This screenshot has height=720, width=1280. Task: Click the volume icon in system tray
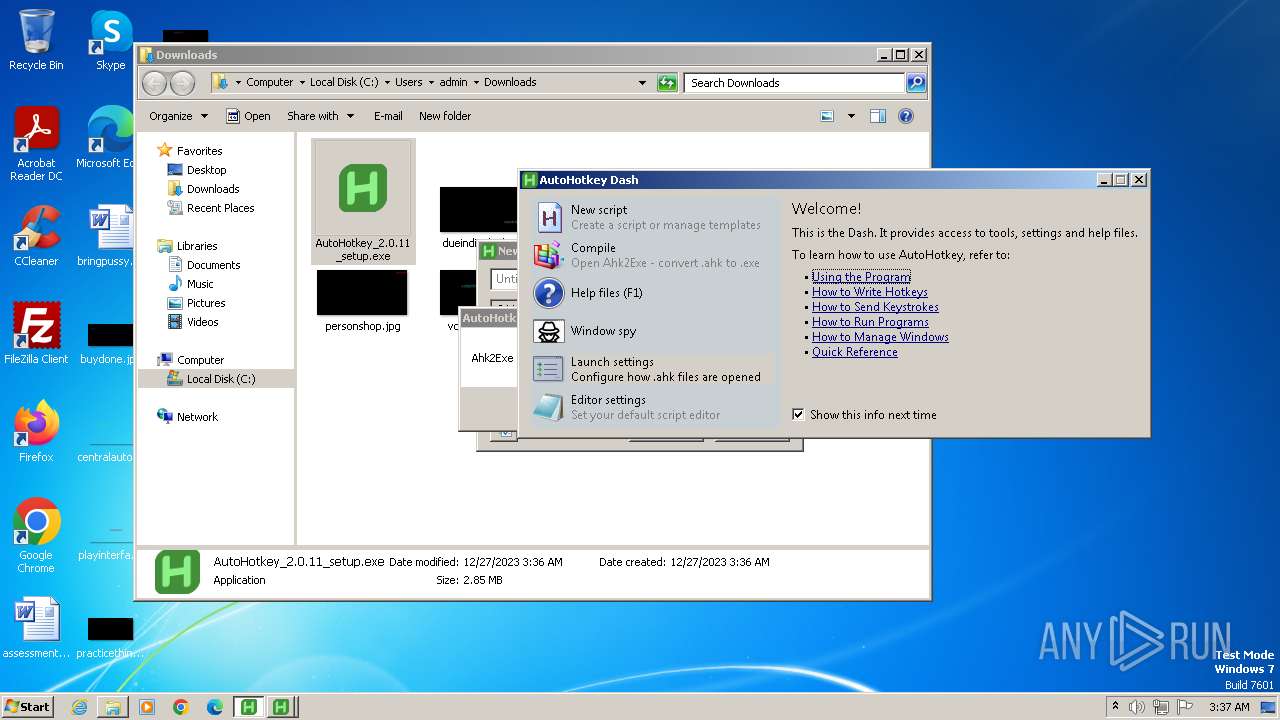[x=1137, y=707]
